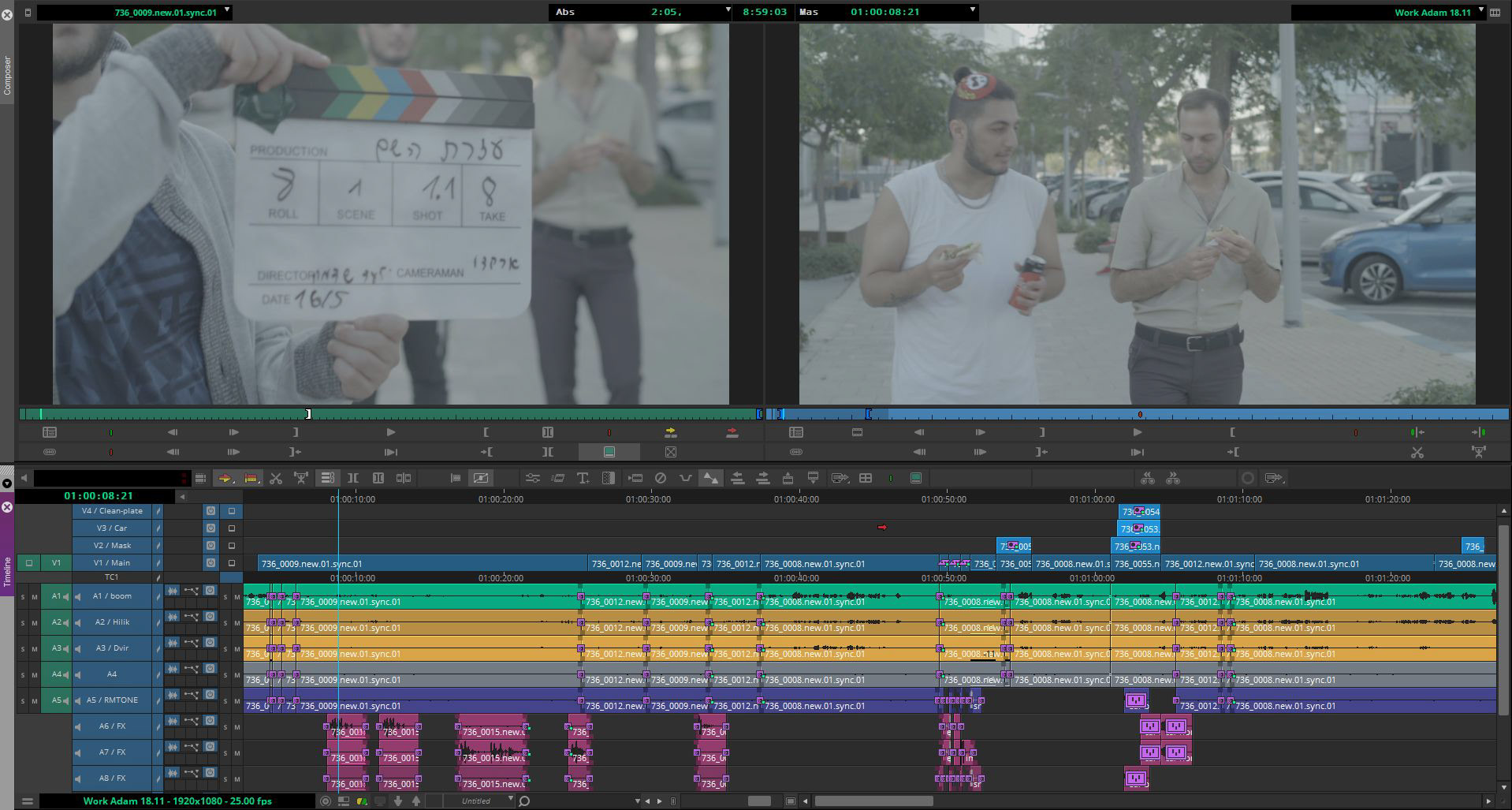Click Remove Effect circle-slash icon
This screenshot has width=1512, height=810.
(661, 478)
